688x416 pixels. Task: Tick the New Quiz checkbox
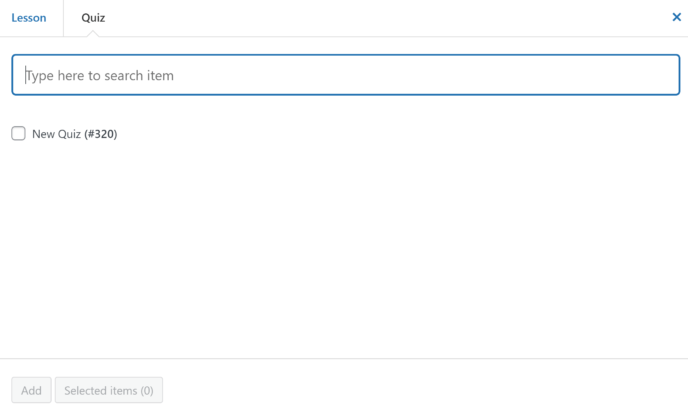pyautogui.click(x=18, y=133)
